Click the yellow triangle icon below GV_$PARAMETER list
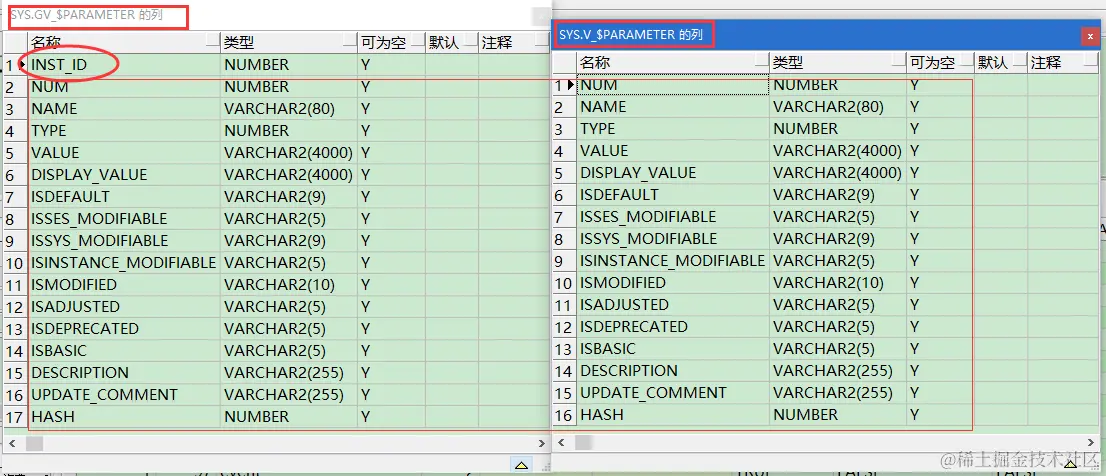This screenshot has height=476, width=1106. point(521,464)
